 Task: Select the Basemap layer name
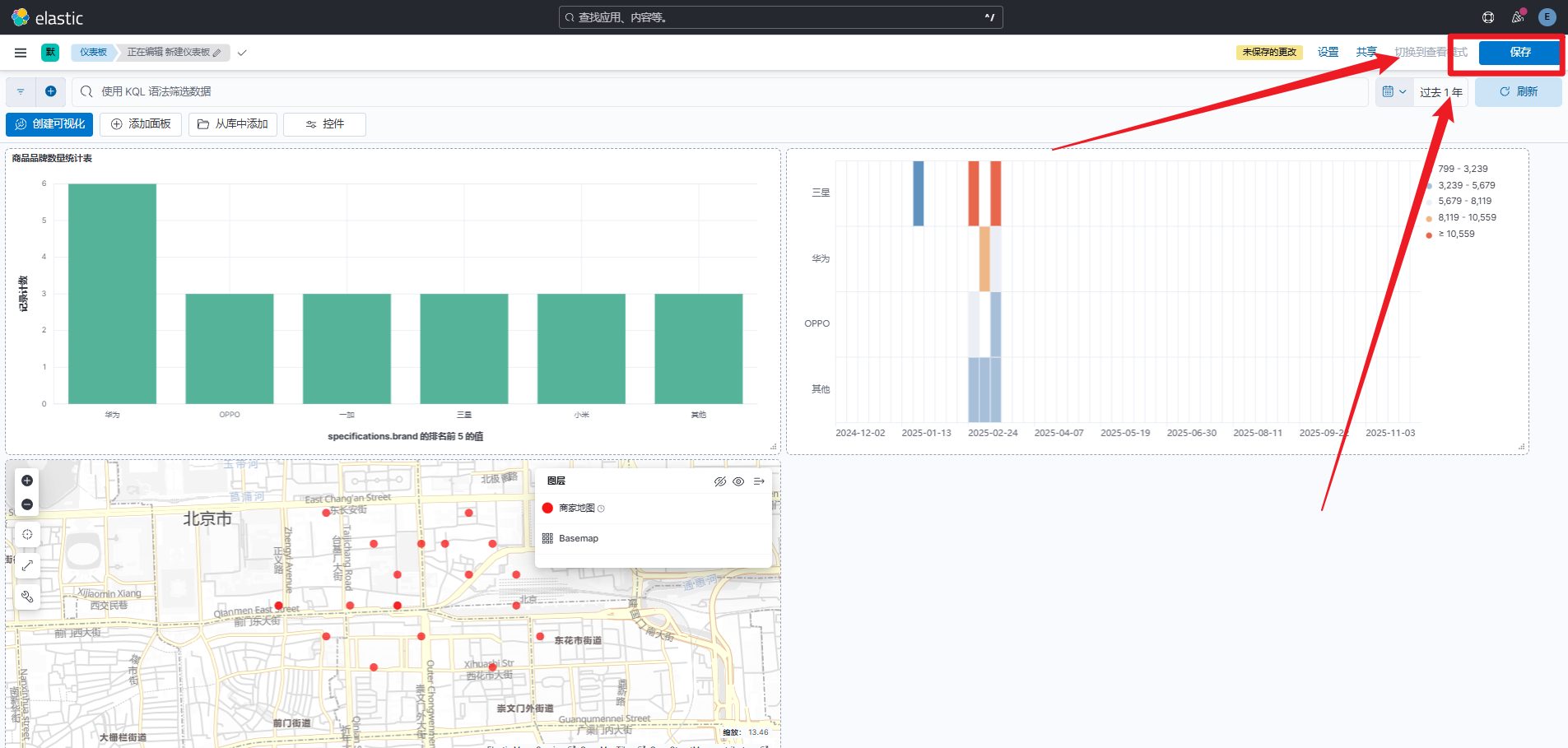pyautogui.click(x=579, y=538)
